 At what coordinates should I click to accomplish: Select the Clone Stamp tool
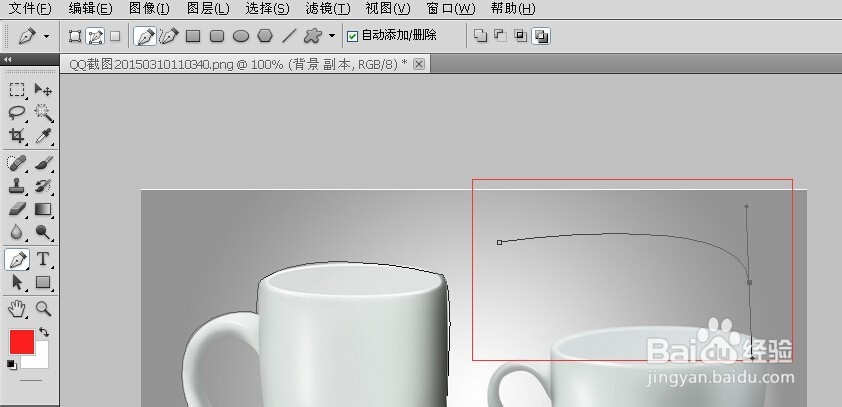17,186
